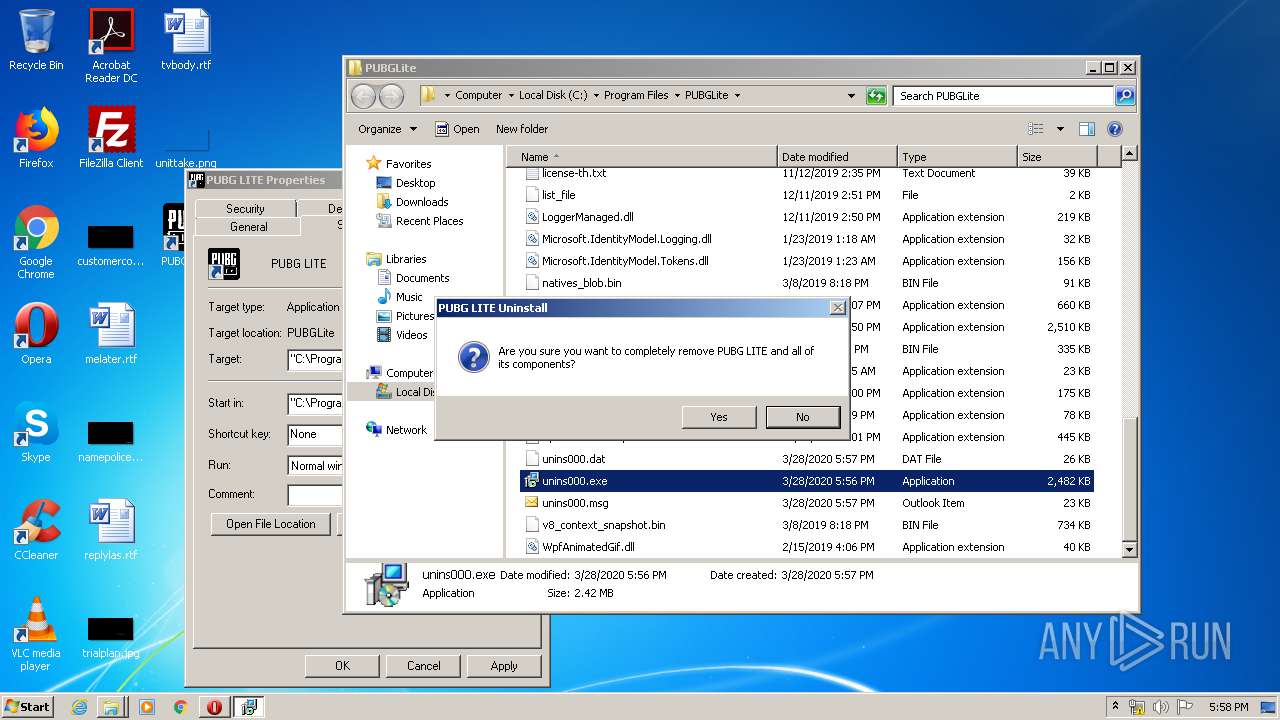Open the Run combo box
1280x720 pixels.
click(315, 465)
